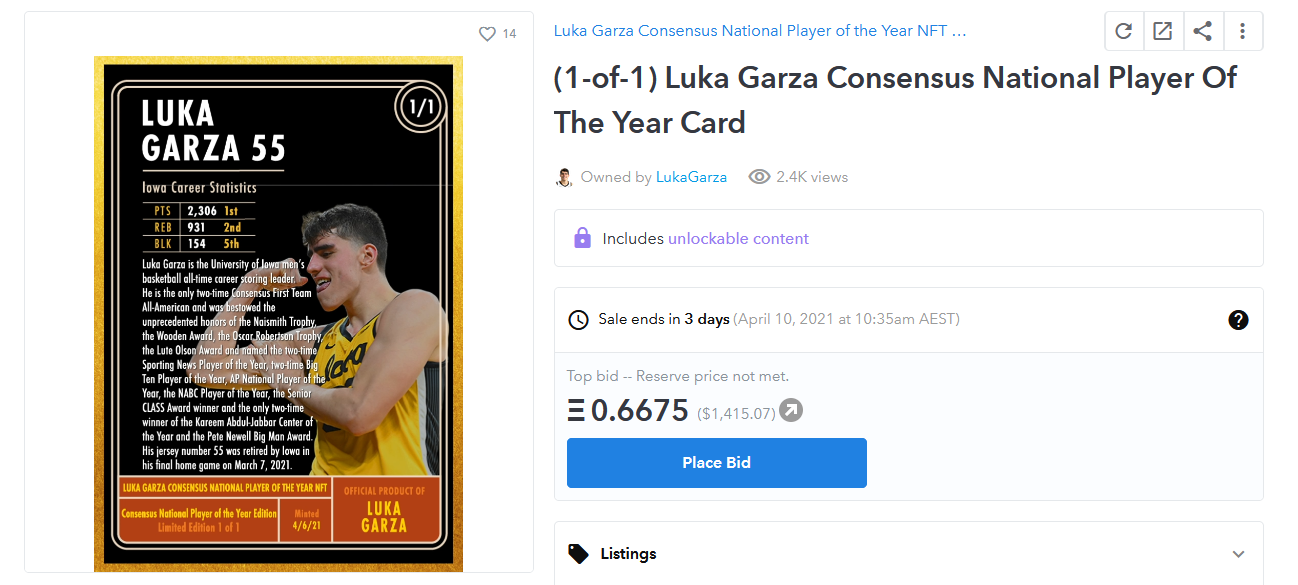
Task: Click the question mark help icon
Action: pyautogui.click(x=1238, y=320)
